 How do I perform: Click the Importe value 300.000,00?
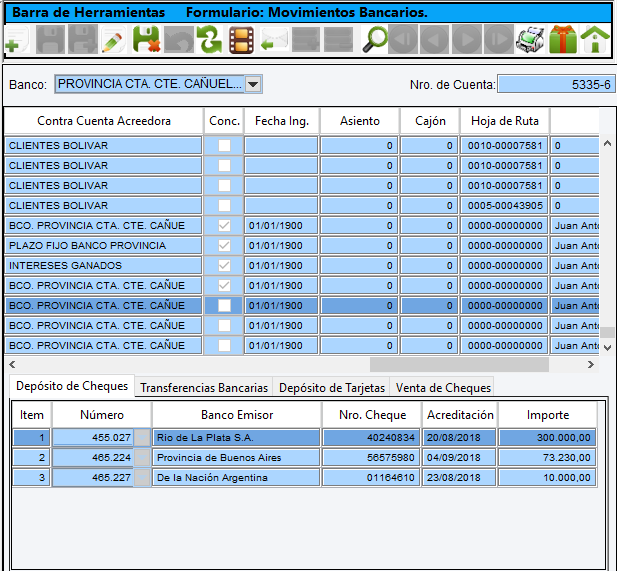click(x=547, y=437)
